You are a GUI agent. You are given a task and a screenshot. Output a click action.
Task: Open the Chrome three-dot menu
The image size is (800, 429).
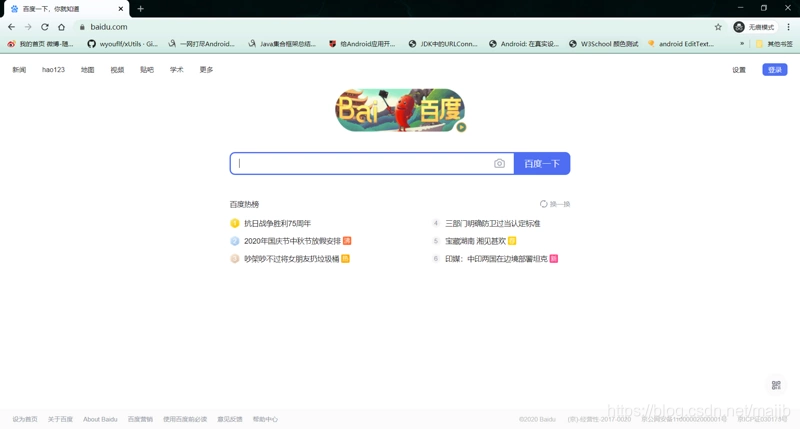tap(788, 27)
